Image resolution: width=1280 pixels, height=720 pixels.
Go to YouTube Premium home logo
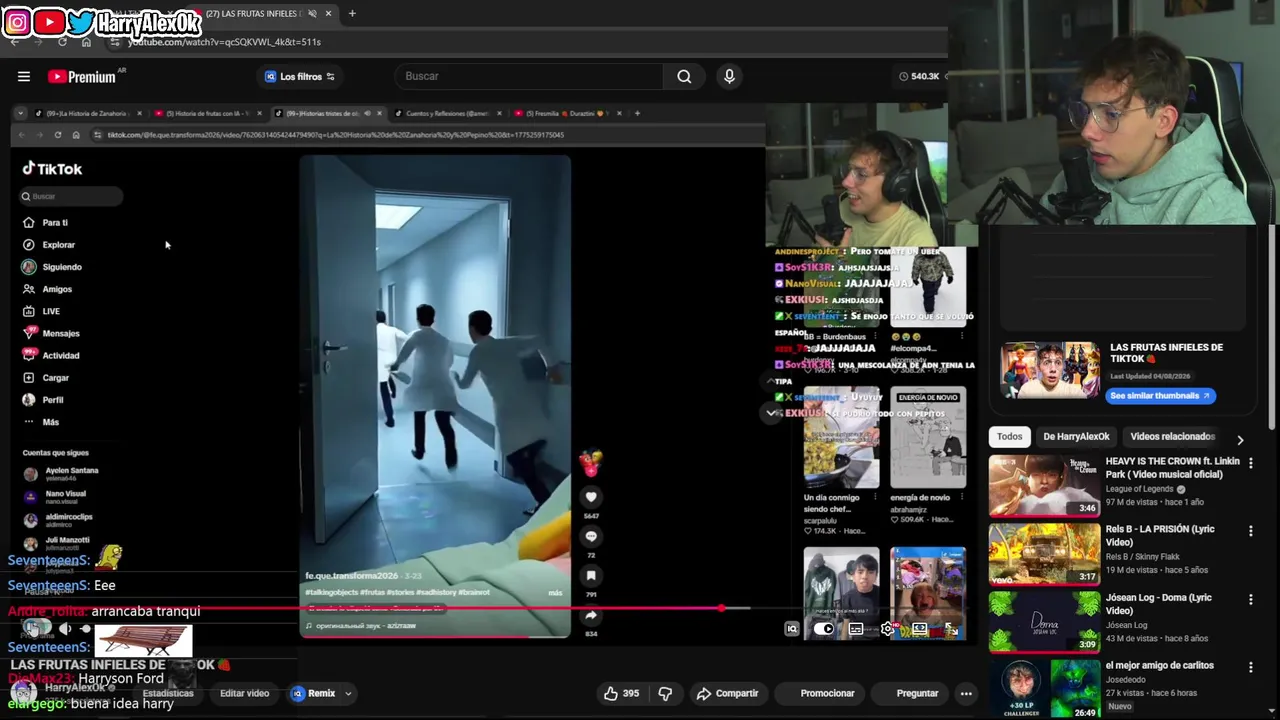pyautogui.click(x=82, y=76)
